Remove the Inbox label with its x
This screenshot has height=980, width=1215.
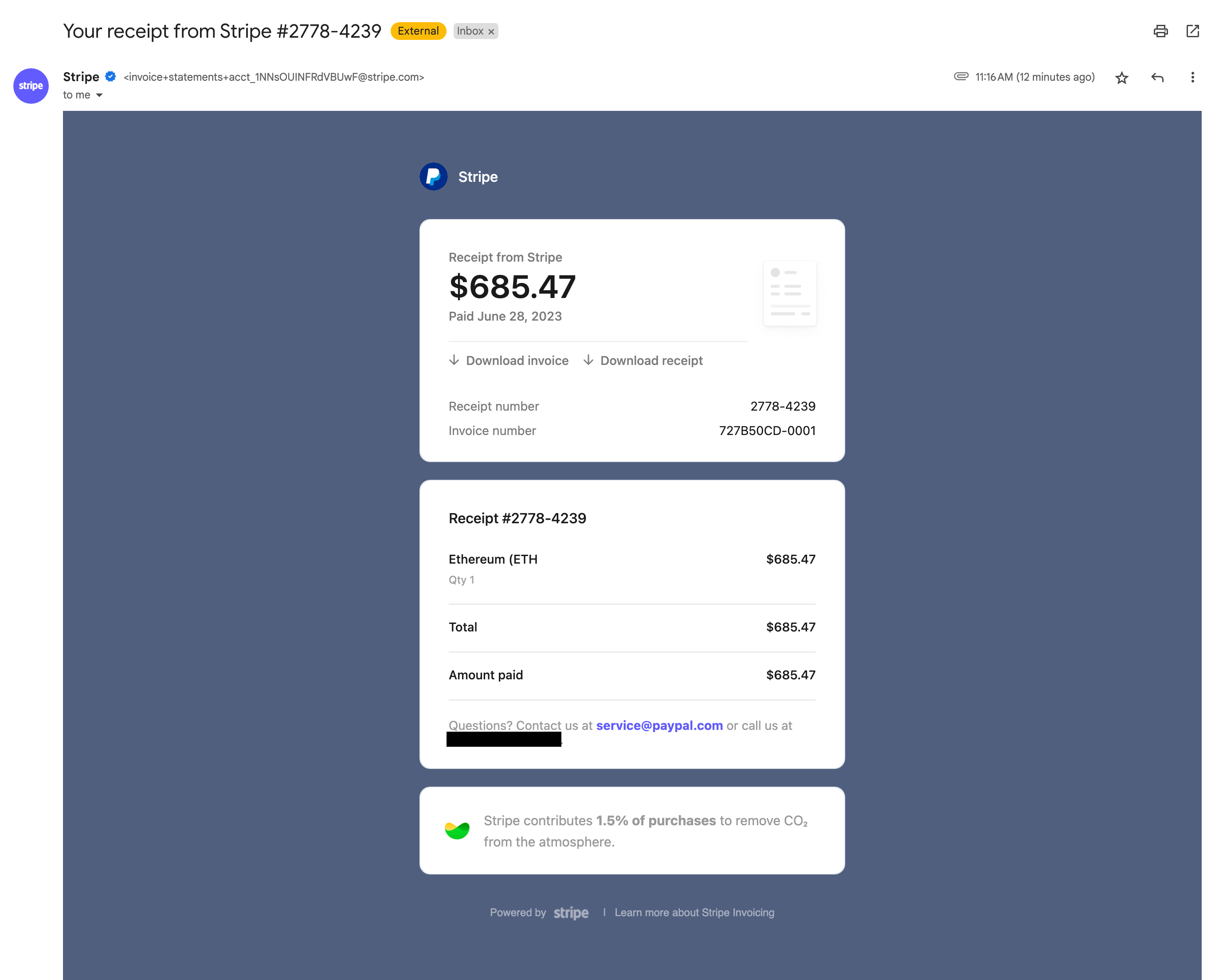491,32
